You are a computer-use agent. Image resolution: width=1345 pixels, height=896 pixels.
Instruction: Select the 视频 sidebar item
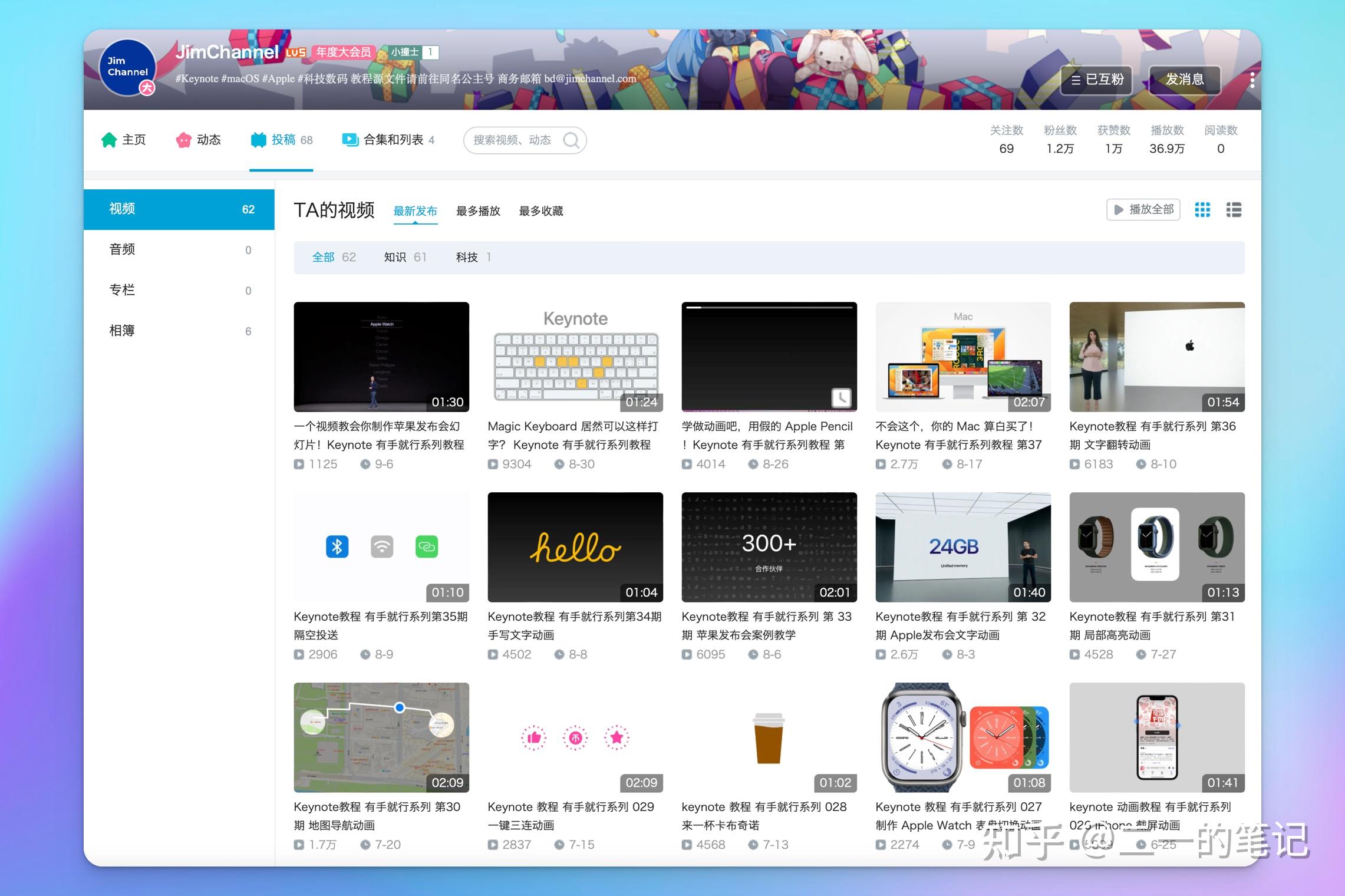[x=179, y=209]
